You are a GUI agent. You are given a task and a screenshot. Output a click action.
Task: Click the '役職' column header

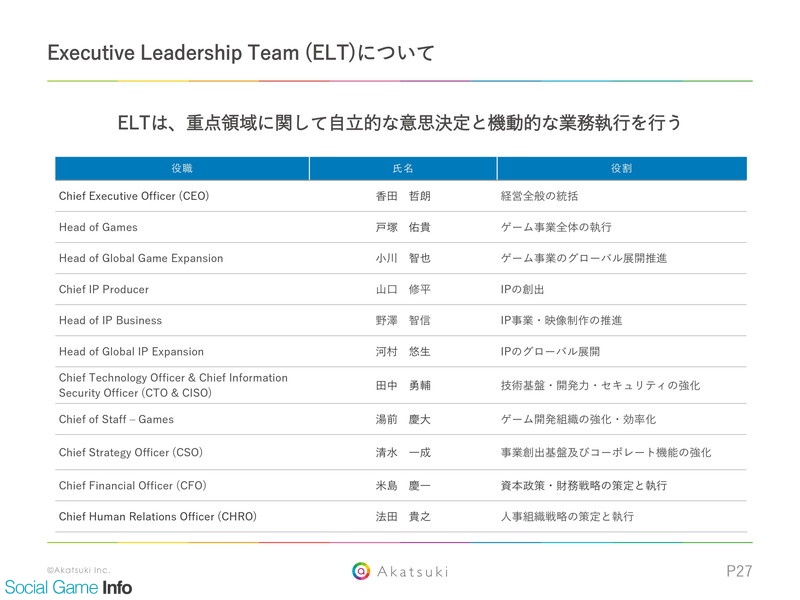click(182, 168)
